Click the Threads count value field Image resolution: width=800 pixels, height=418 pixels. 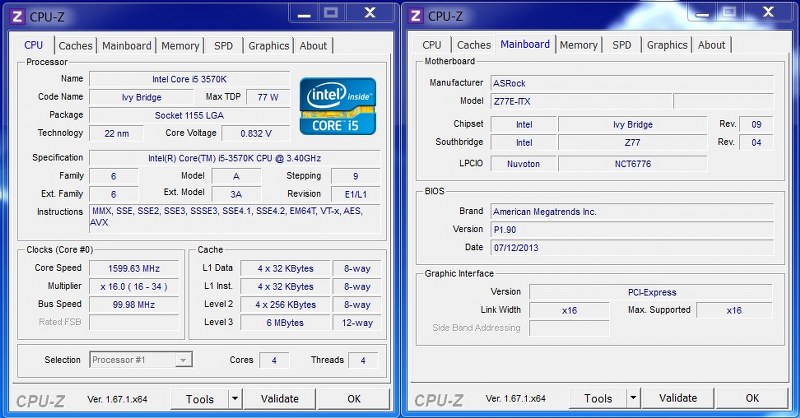click(363, 360)
